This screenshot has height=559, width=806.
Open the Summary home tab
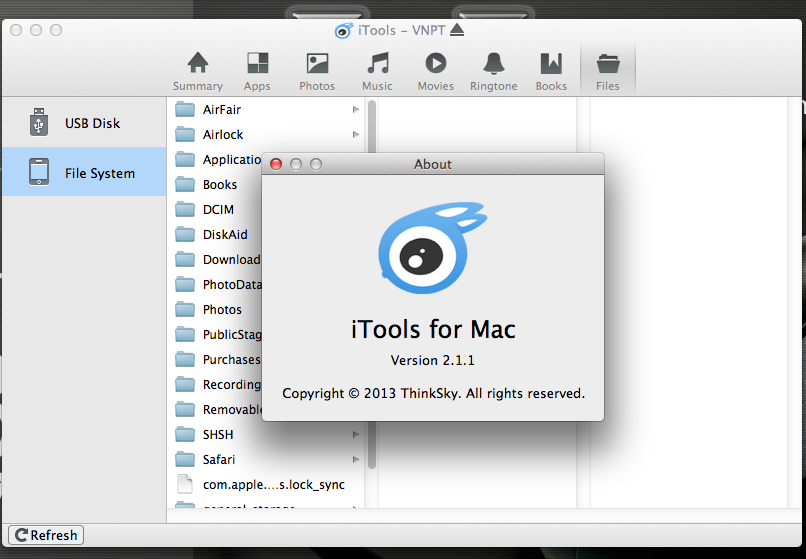(x=197, y=71)
